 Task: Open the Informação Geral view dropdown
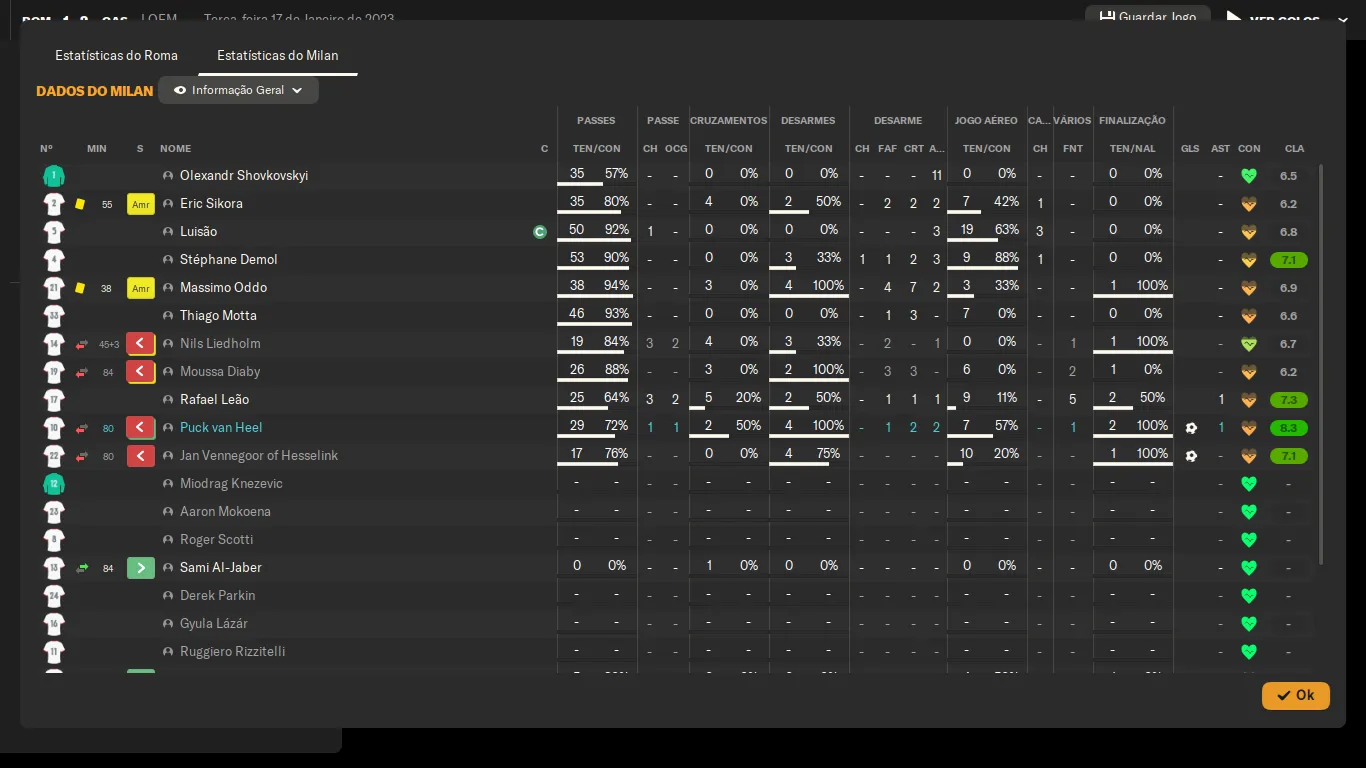point(238,90)
